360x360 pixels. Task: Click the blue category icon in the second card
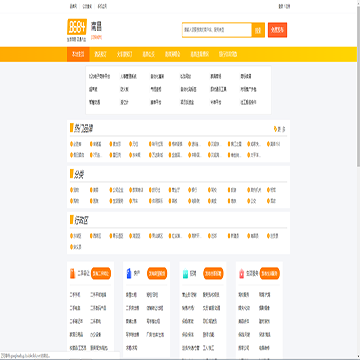click(129, 273)
